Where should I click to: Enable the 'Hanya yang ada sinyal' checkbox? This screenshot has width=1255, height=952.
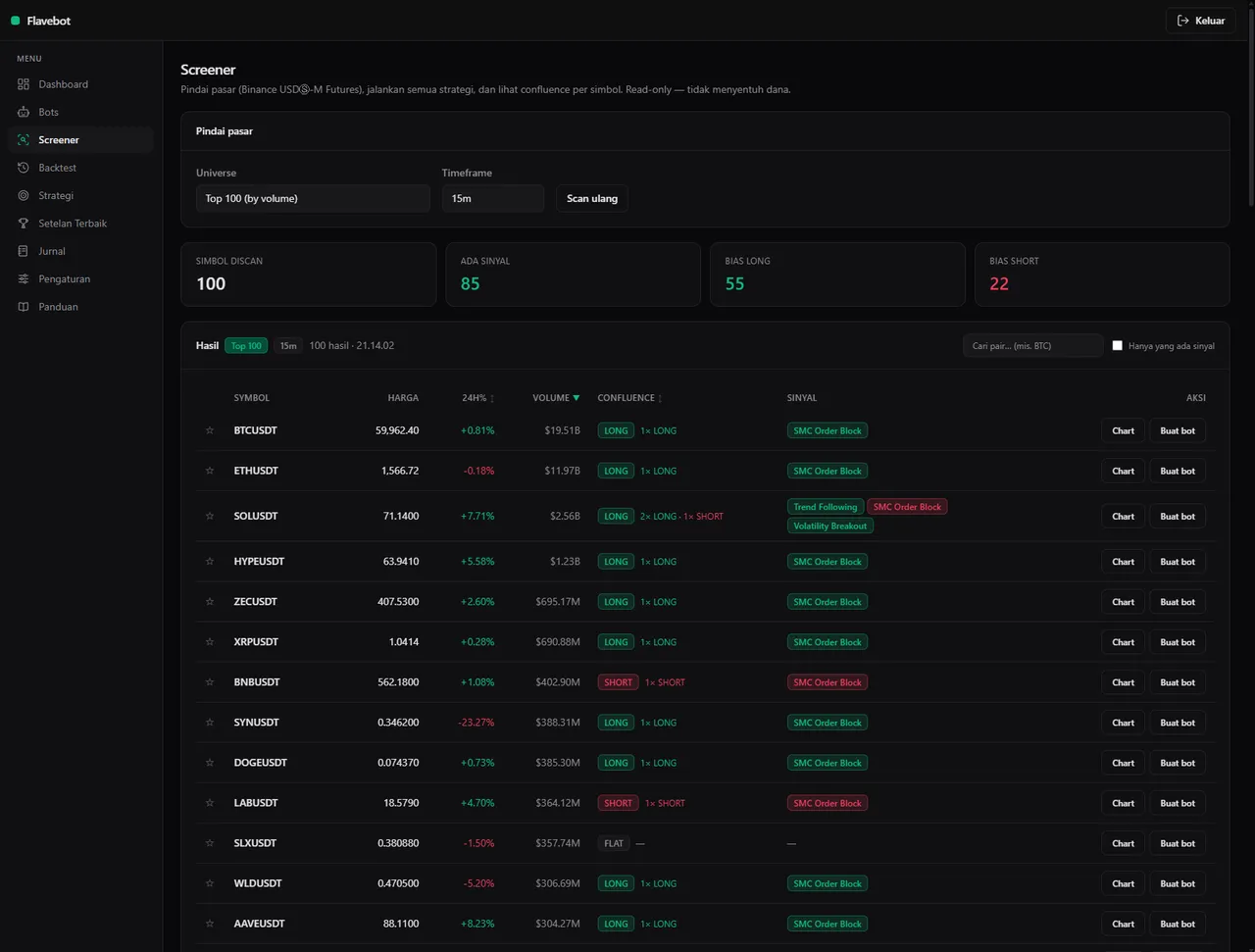point(1117,346)
